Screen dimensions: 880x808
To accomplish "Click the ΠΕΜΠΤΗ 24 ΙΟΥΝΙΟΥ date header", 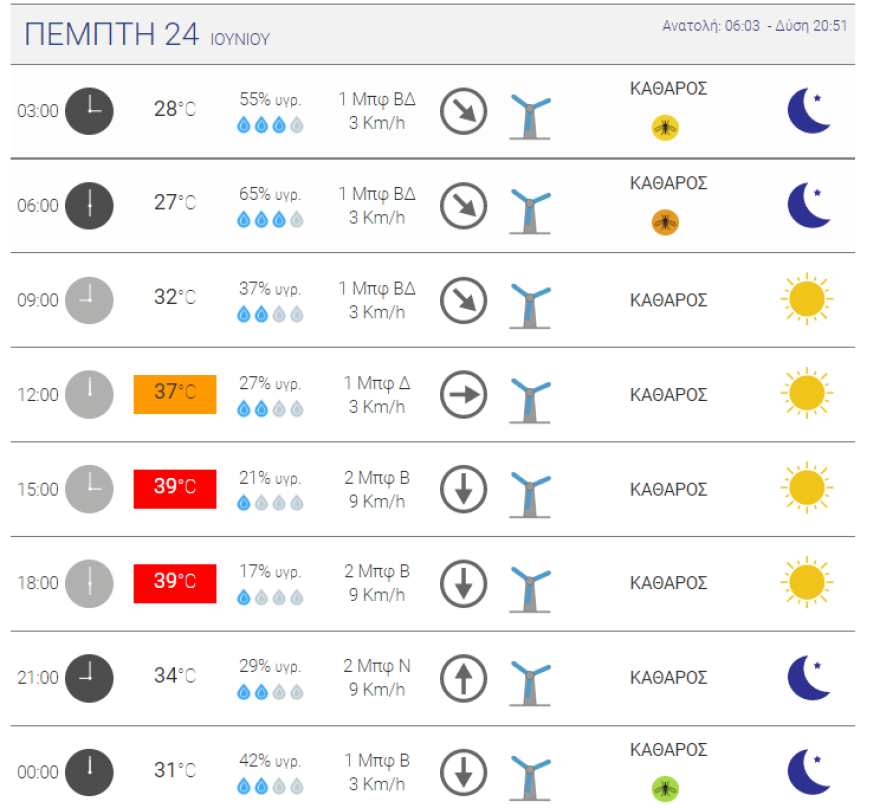I will (x=147, y=35).
